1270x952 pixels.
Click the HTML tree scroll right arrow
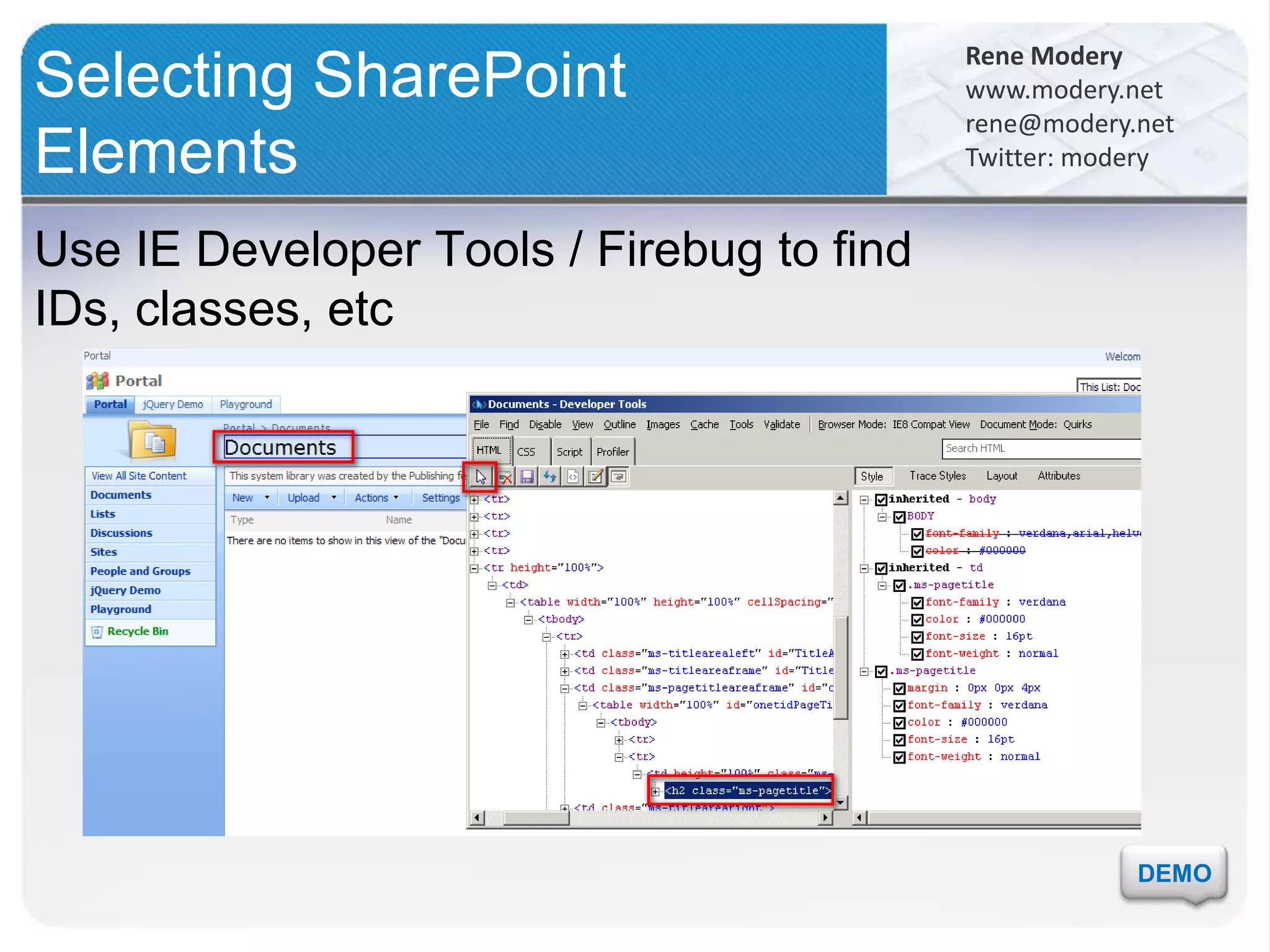click(825, 818)
